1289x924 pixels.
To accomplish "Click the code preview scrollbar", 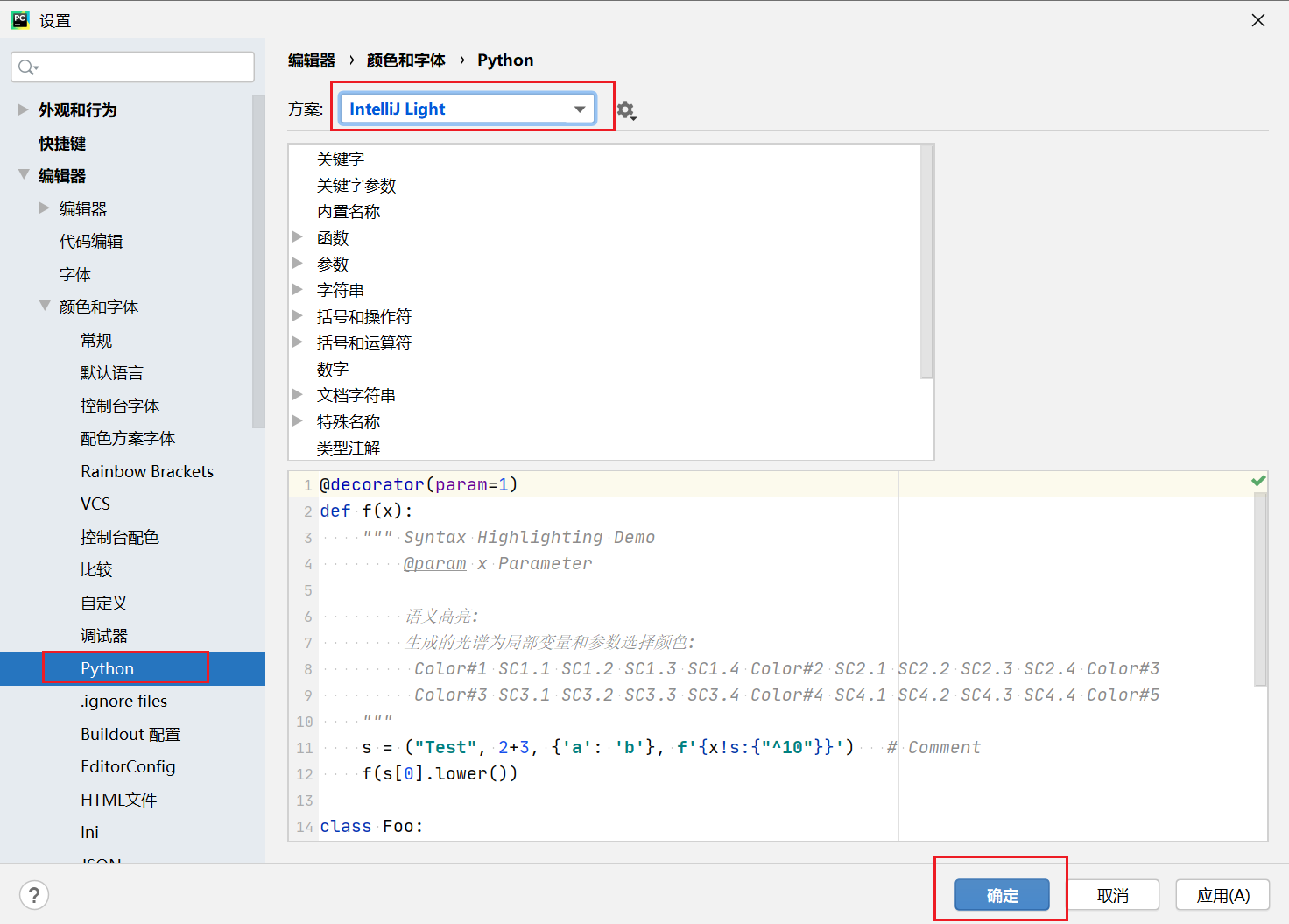I will click(1260, 589).
